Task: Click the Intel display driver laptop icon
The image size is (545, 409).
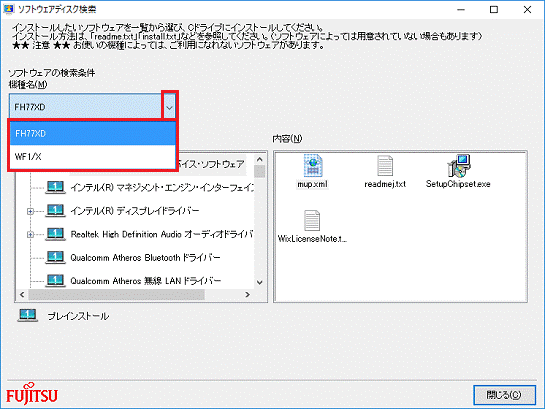Action: (55, 211)
